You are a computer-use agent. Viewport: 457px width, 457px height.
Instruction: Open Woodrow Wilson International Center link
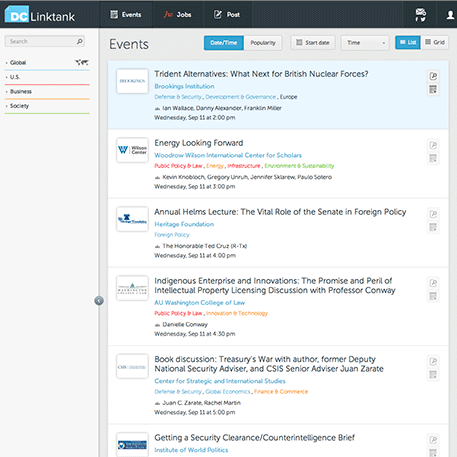pos(228,155)
